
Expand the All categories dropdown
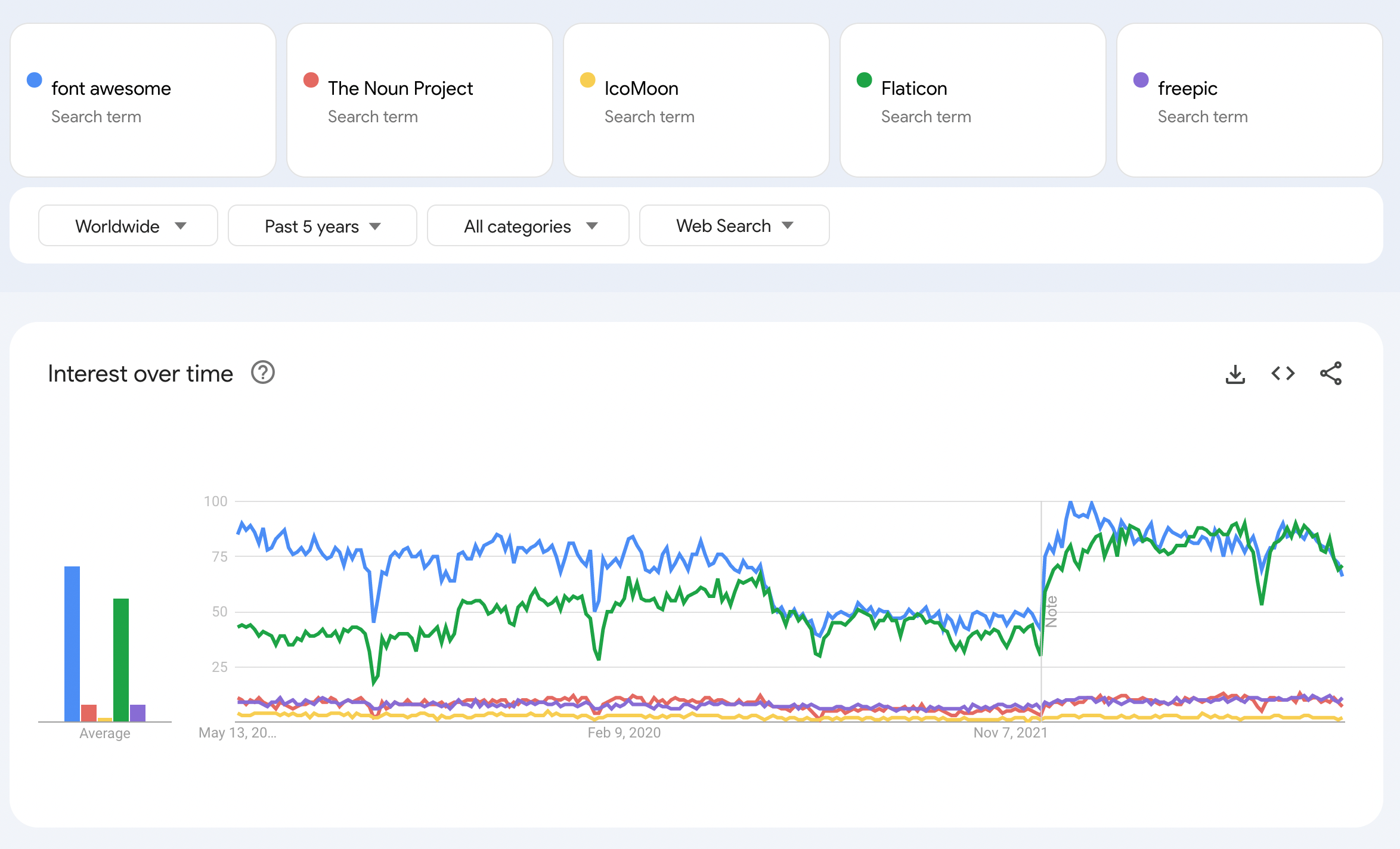point(528,226)
